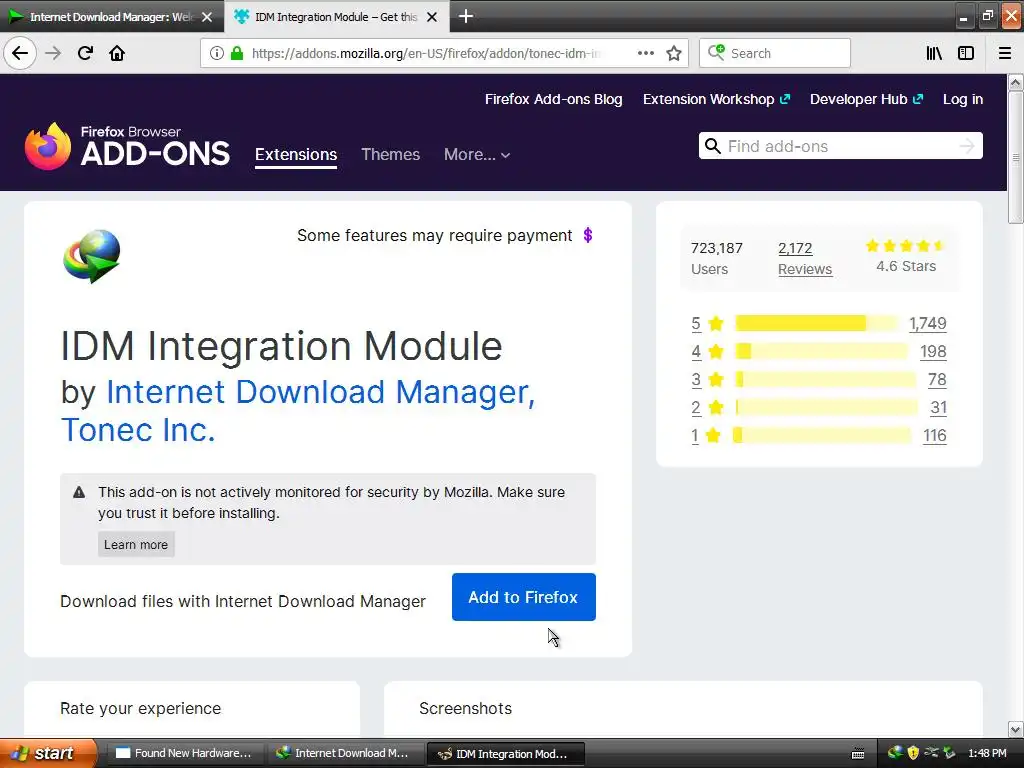Open the 78 three-star reviews count
Viewport: 1024px width, 768px height.
point(937,379)
